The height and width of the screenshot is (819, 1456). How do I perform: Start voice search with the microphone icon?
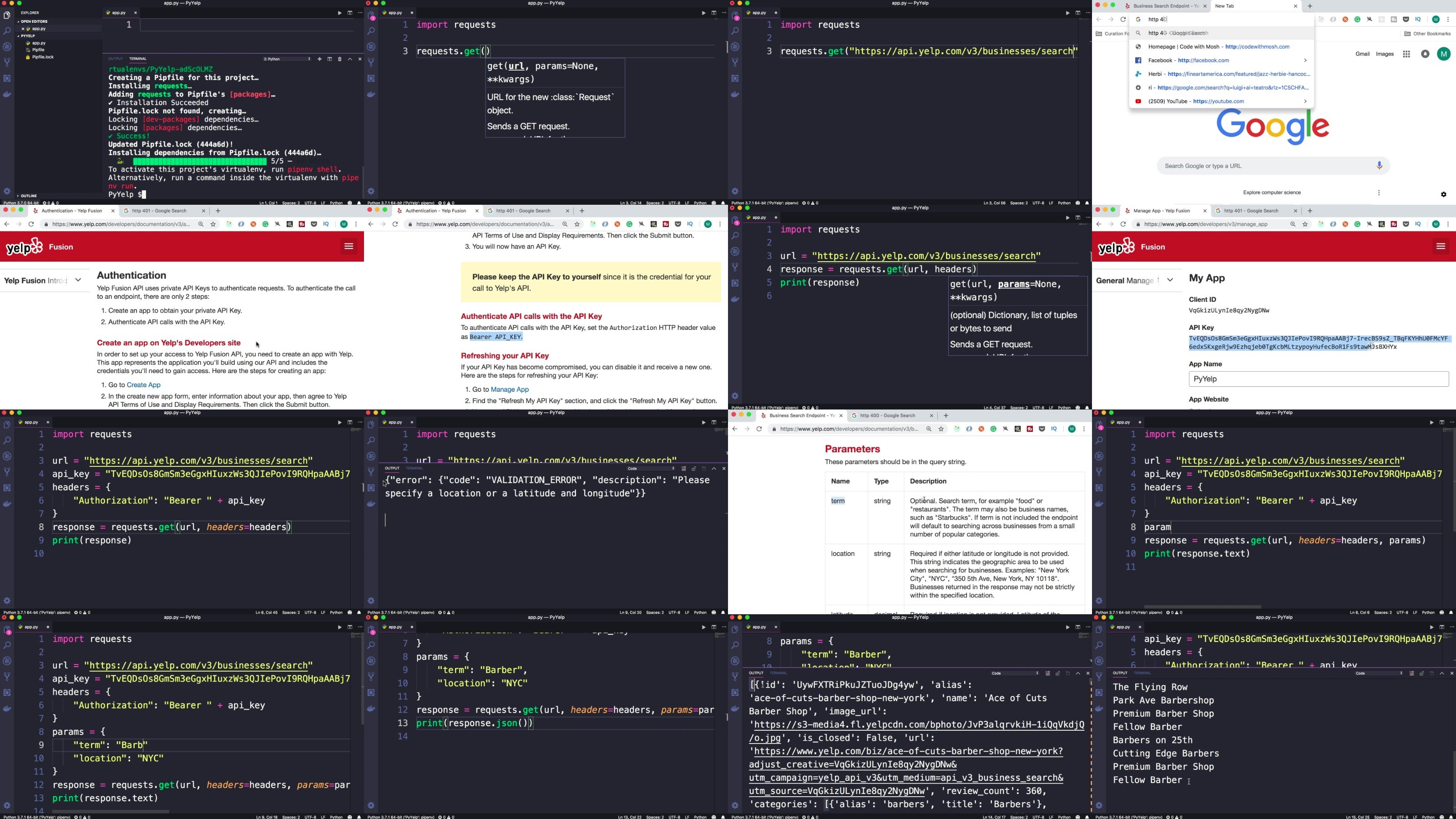[x=1379, y=166]
